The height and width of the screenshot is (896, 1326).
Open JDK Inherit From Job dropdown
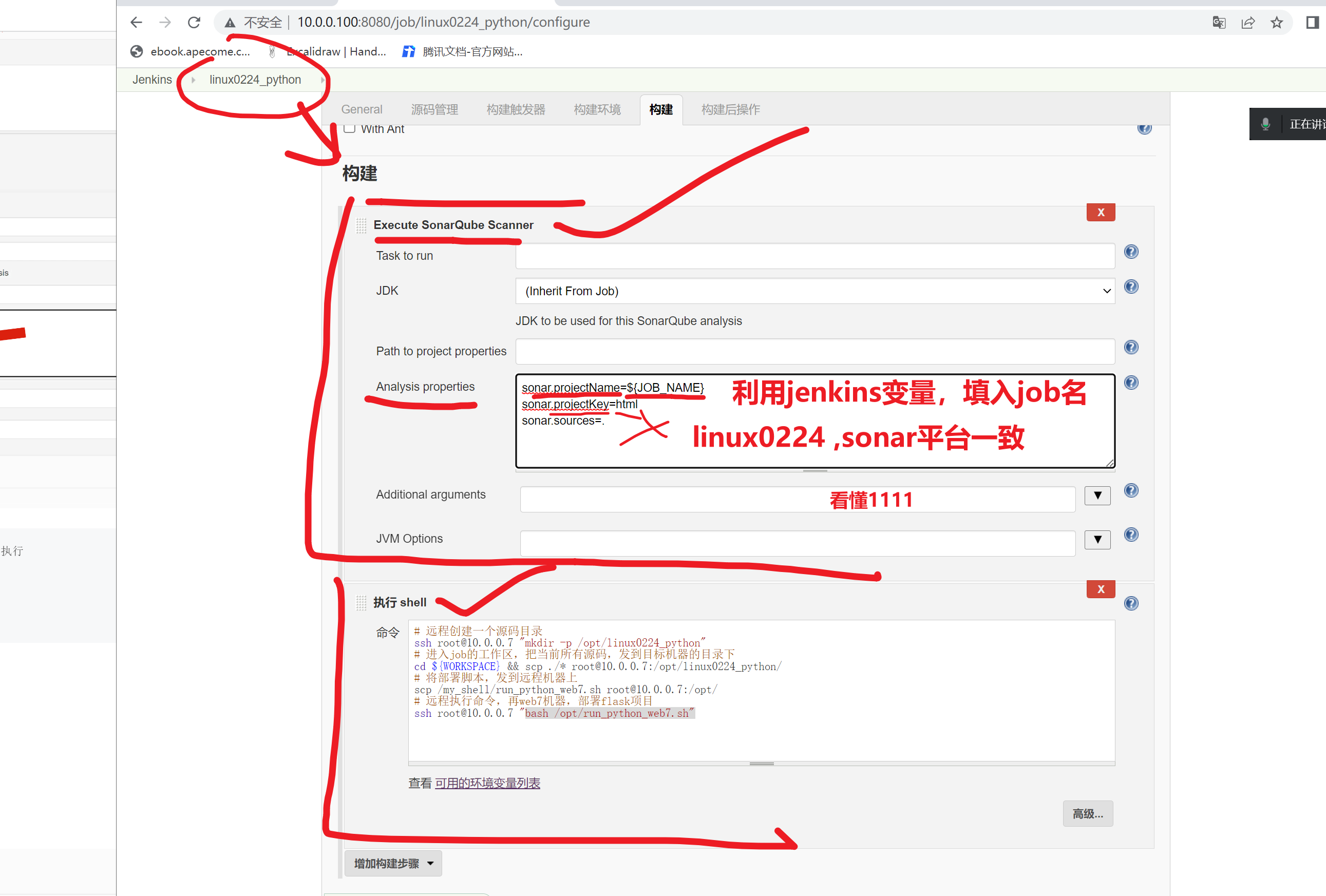pos(814,291)
